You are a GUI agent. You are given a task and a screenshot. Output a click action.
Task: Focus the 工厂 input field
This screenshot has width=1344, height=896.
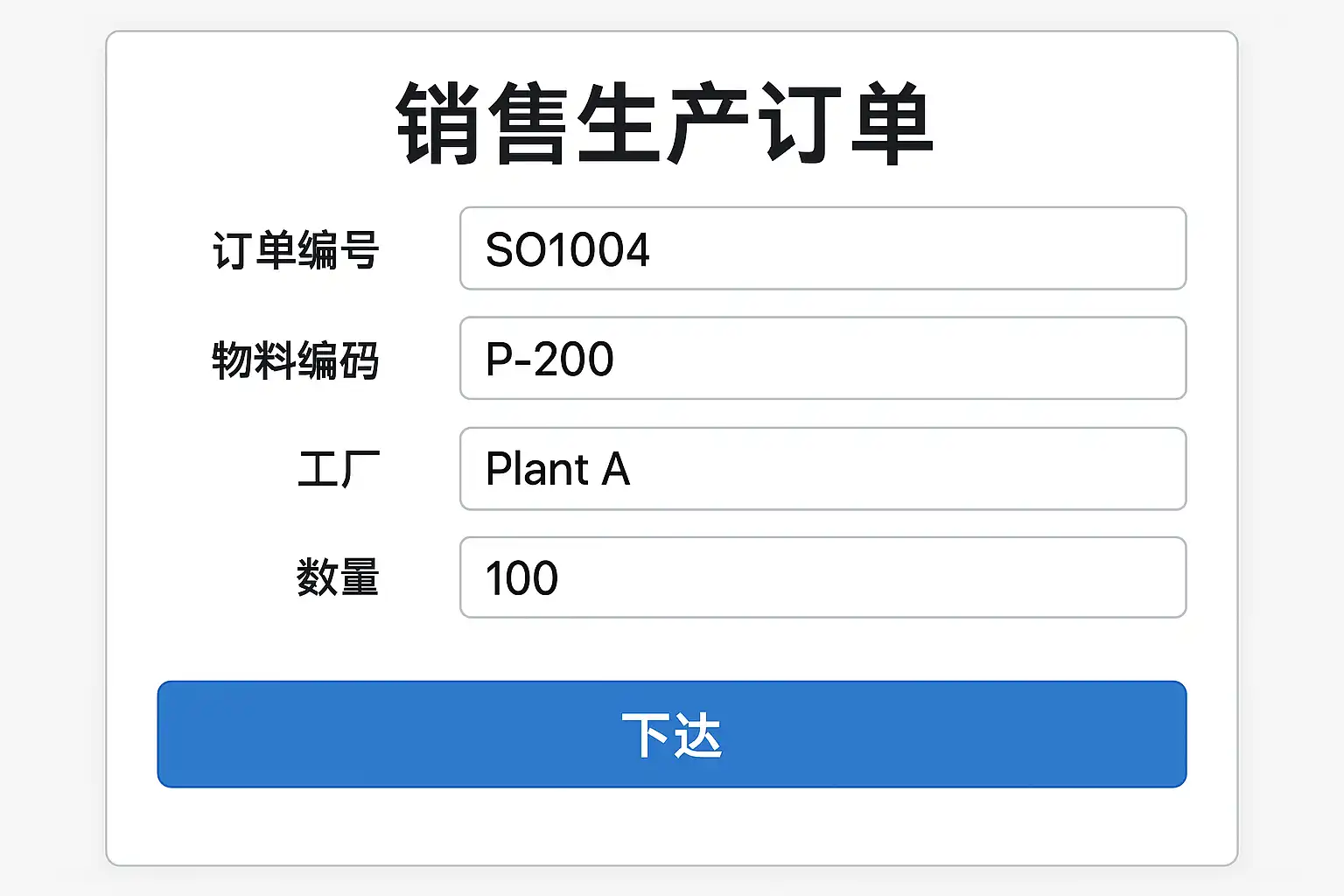pyautogui.click(x=822, y=468)
